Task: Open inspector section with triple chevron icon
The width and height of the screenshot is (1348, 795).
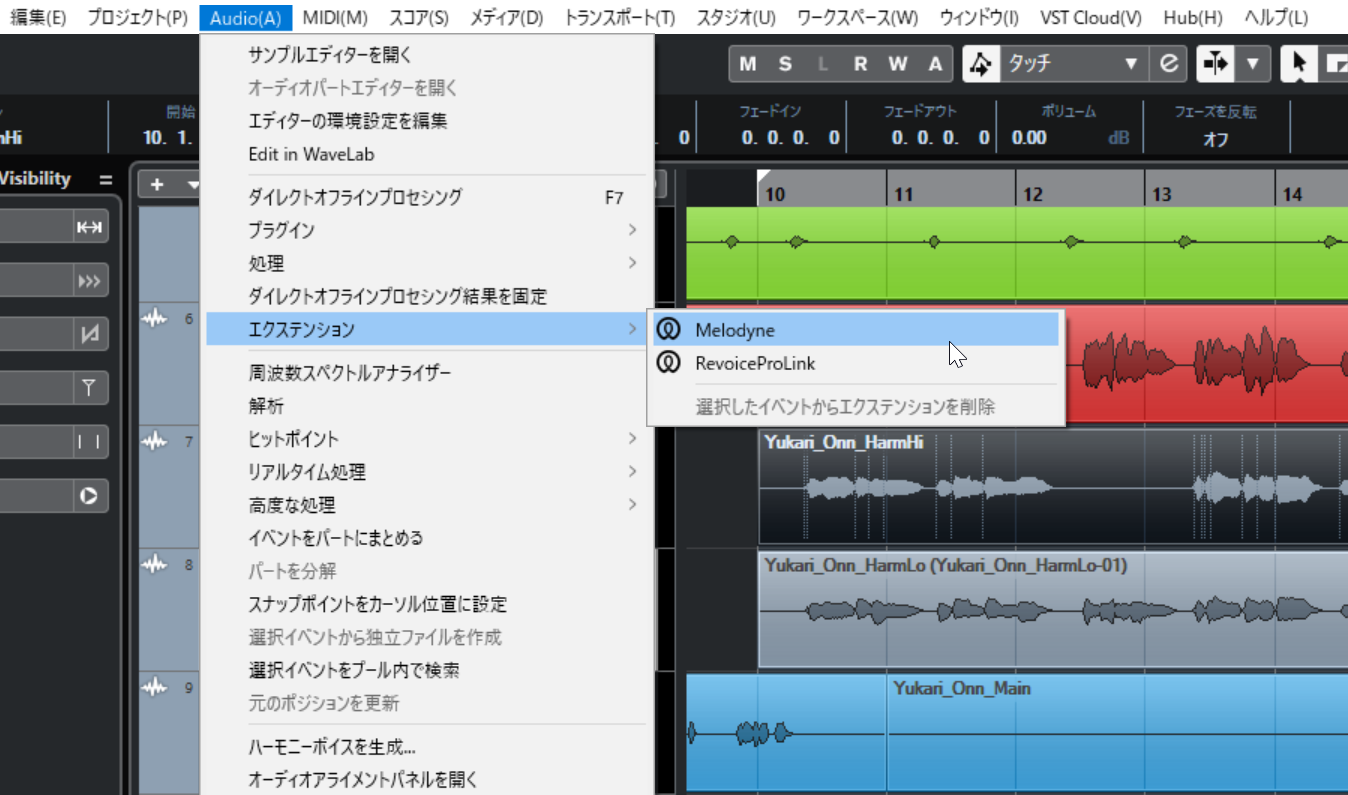Action: 89,282
